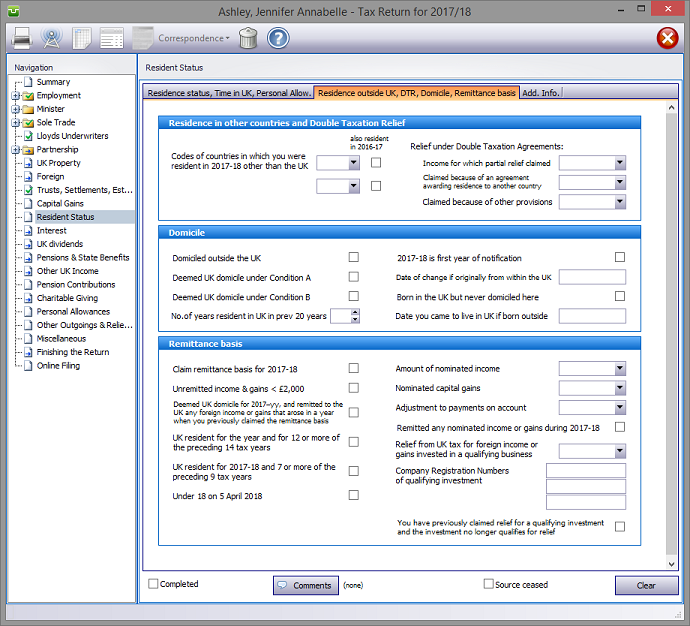
Task: Click the Partnership folder icon
Action: [28, 150]
